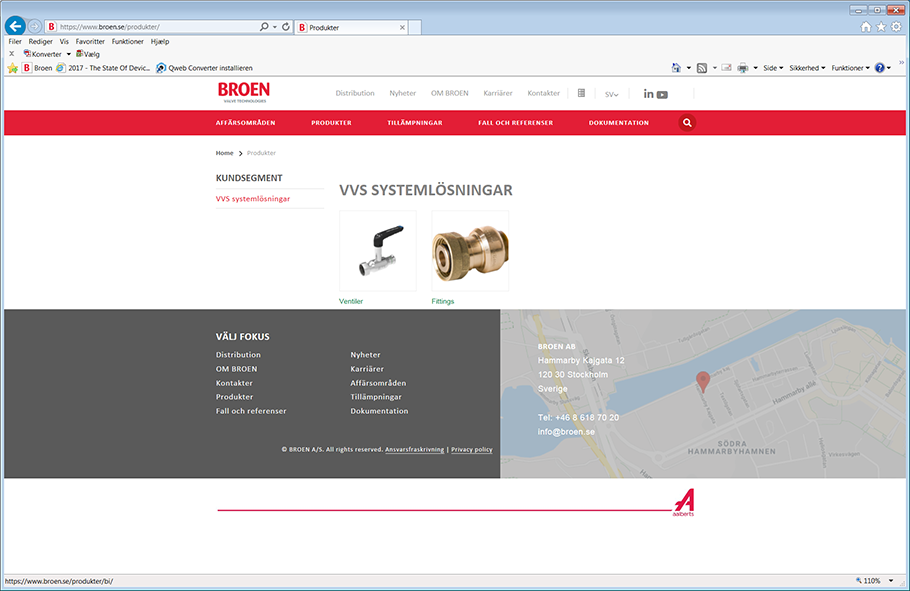The width and height of the screenshot is (910, 591).
Task: Open the Fittings link below the fitting image
Action: tap(443, 301)
